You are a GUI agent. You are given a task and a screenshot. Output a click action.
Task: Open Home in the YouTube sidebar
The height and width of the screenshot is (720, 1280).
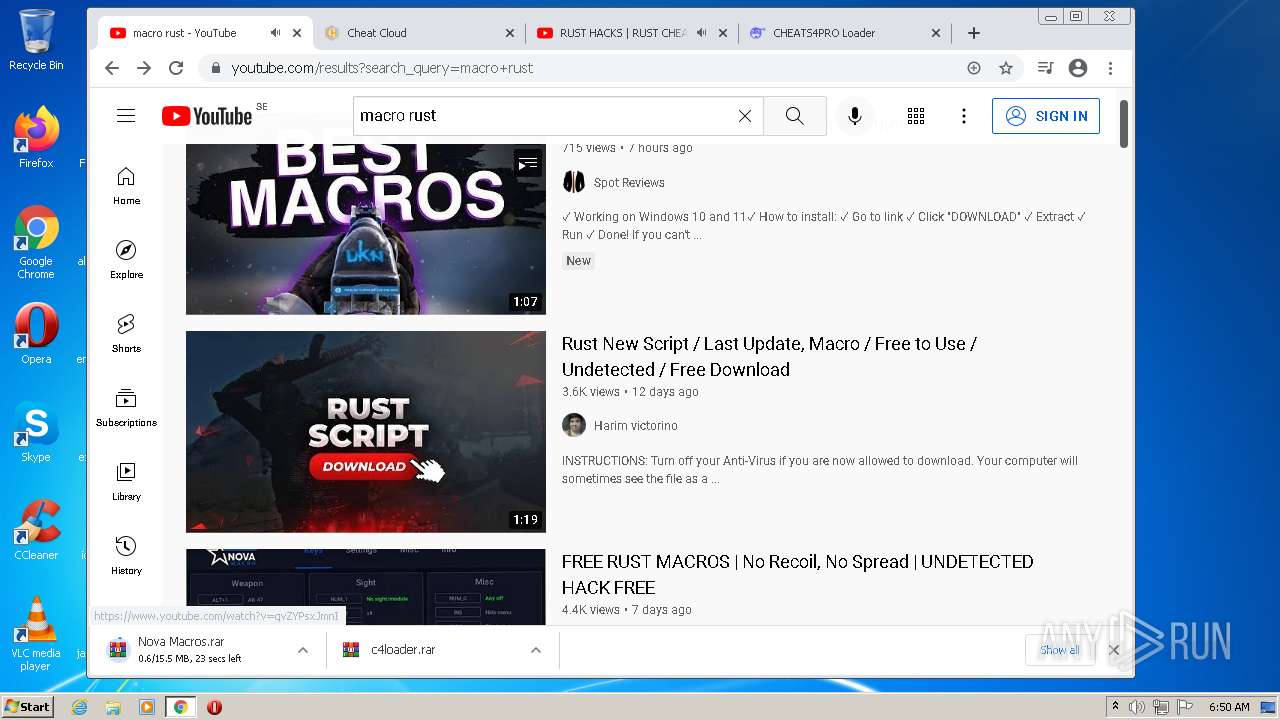pyautogui.click(x=126, y=186)
